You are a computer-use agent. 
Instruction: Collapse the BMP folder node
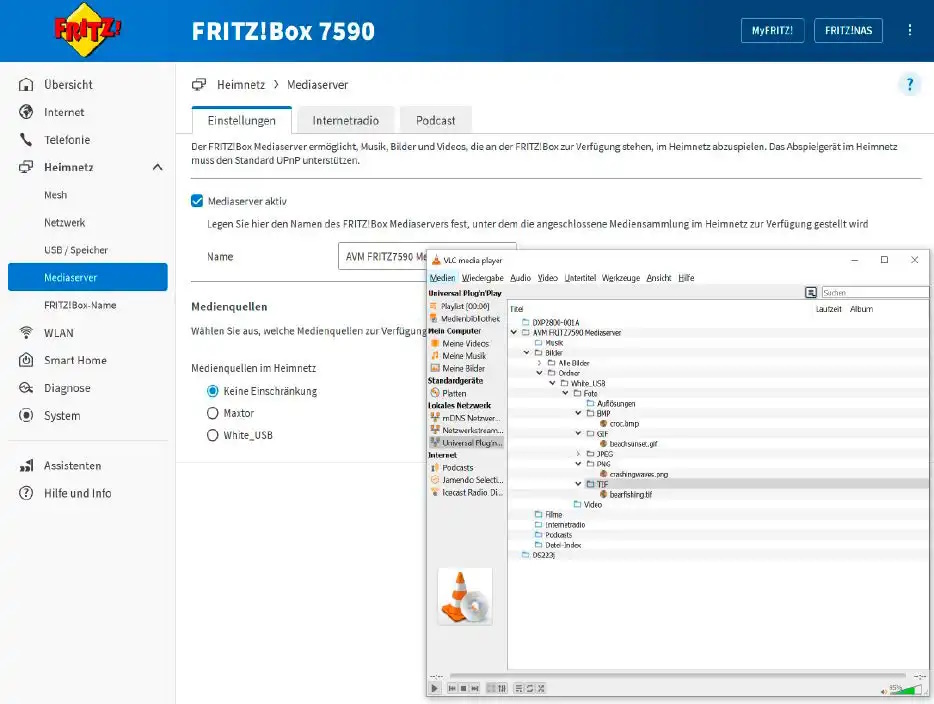[x=578, y=413]
